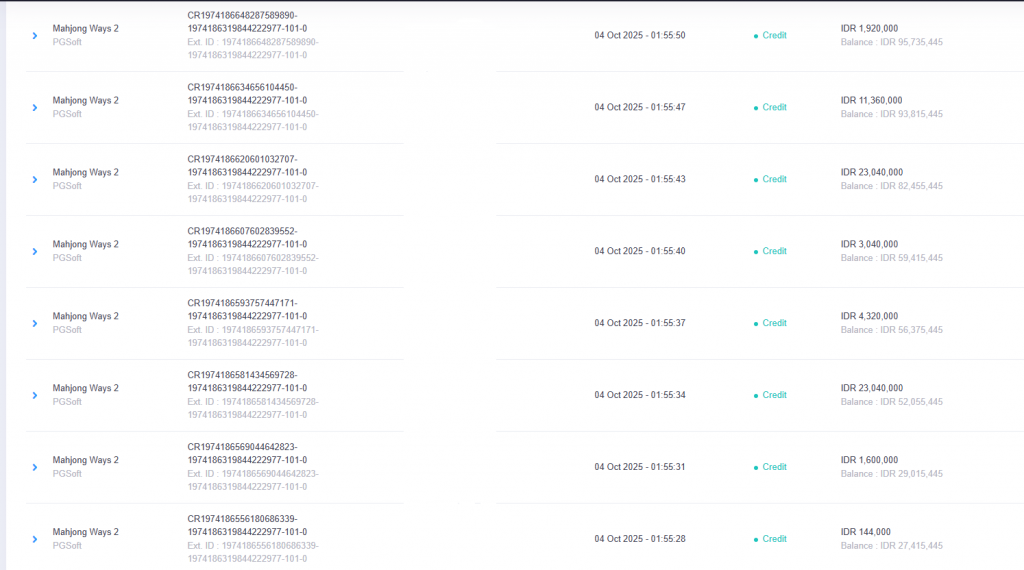Select the Credit indicator on the 01:55:31 row

(x=773, y=467)
